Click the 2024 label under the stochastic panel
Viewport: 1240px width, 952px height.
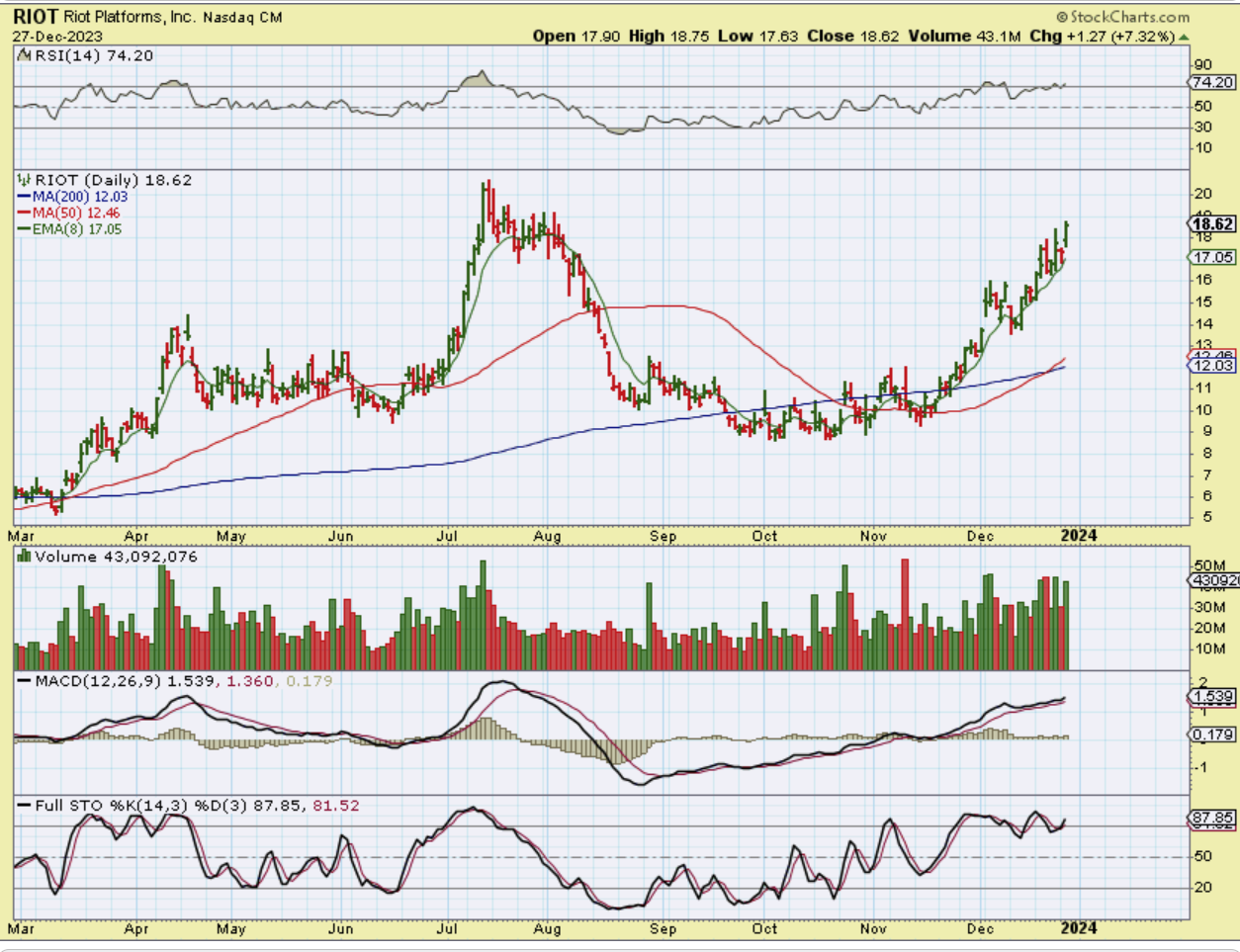(1079, 927)
